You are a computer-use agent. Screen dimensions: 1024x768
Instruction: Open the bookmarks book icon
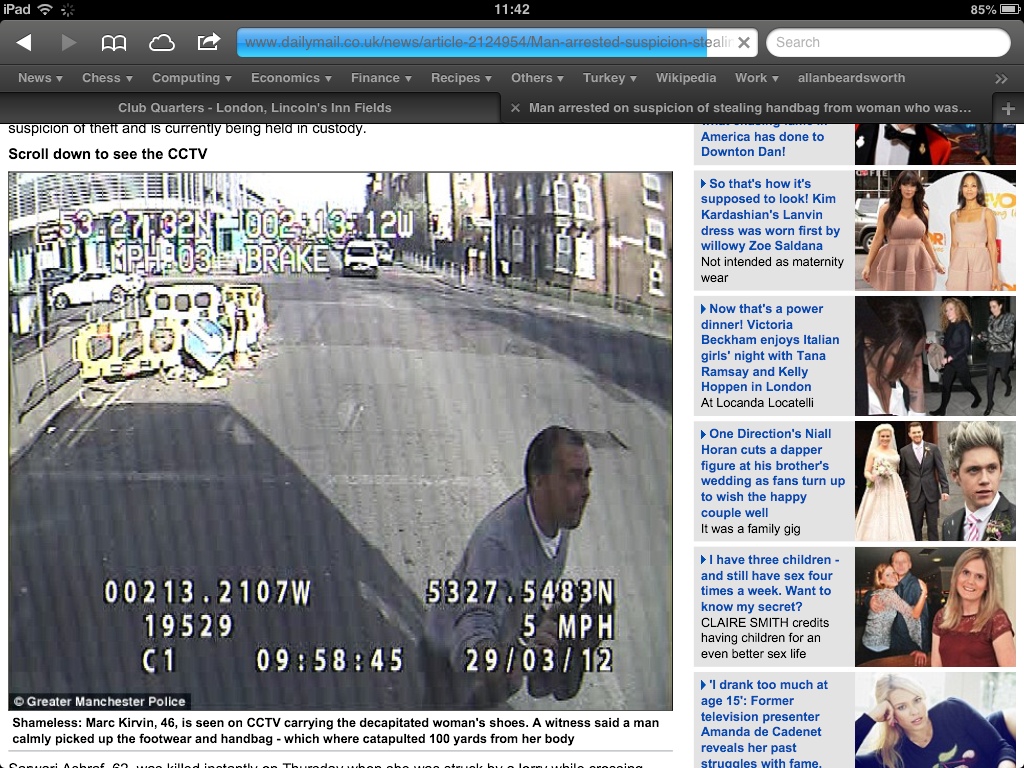point(114,42)
